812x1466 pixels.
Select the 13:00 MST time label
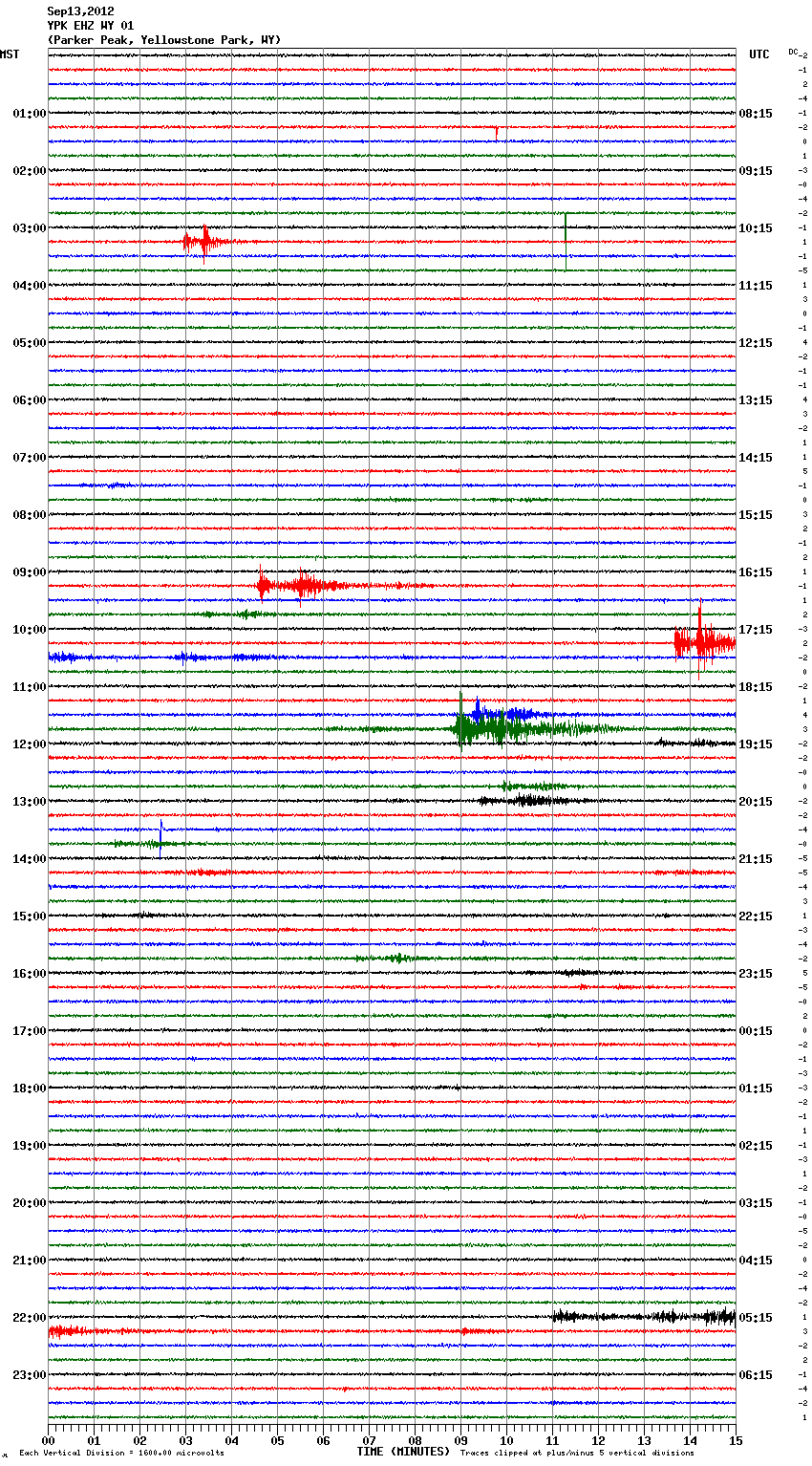(29, 802)
